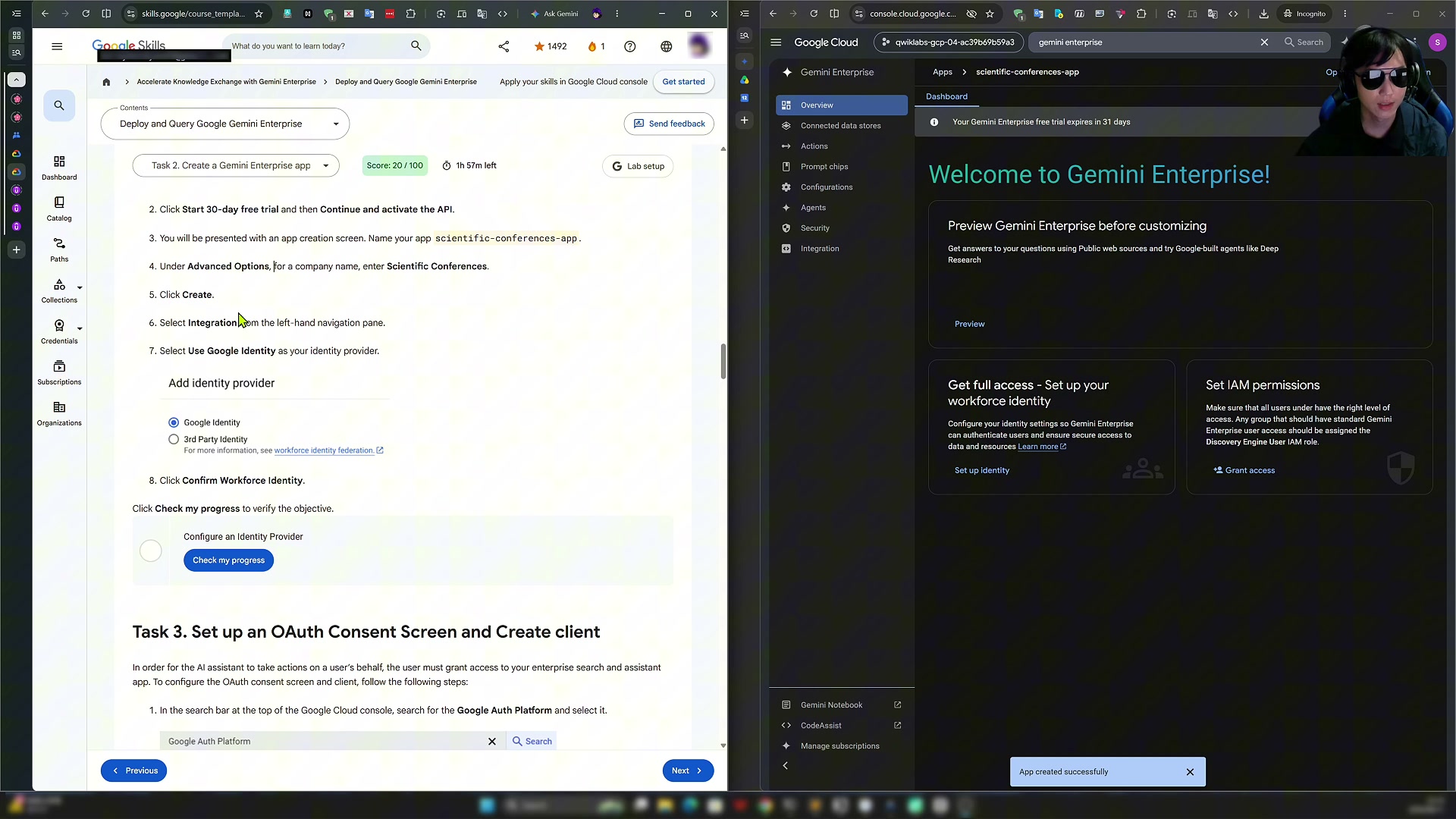Image resolution: width=1456 pixels, height=819 pixels.
Task: Open the project picker qwiklabs-gcp-04
Action: [x=949, y=42]
